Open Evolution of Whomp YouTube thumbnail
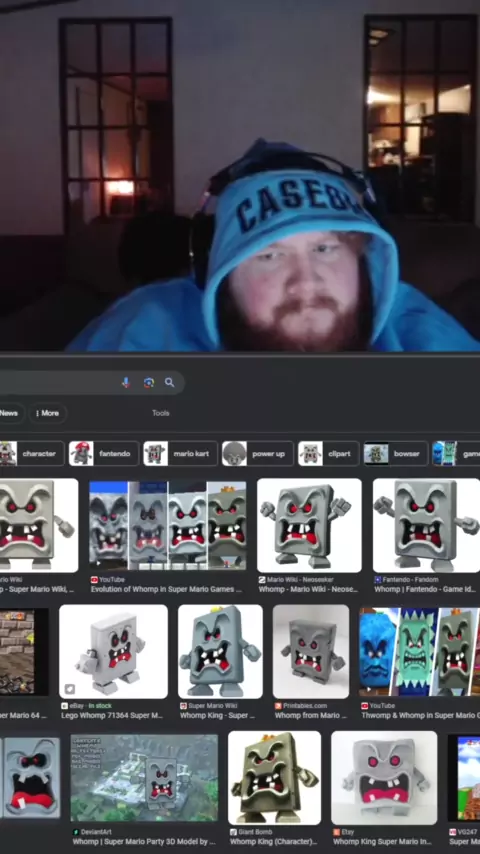 click(168, 526)
